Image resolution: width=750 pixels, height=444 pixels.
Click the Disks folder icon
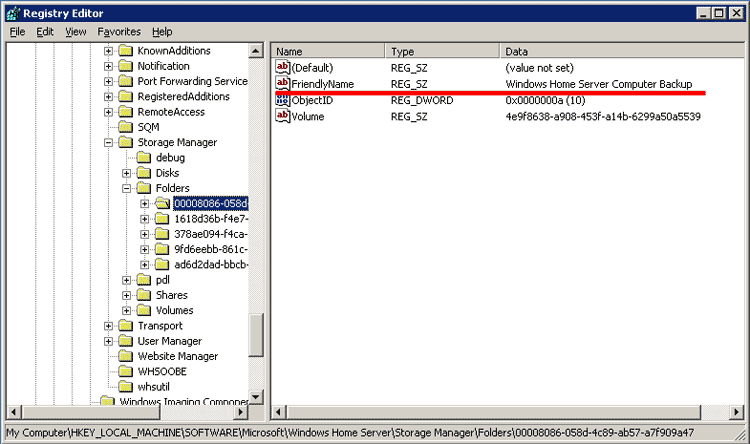click(x=144, y=173)
